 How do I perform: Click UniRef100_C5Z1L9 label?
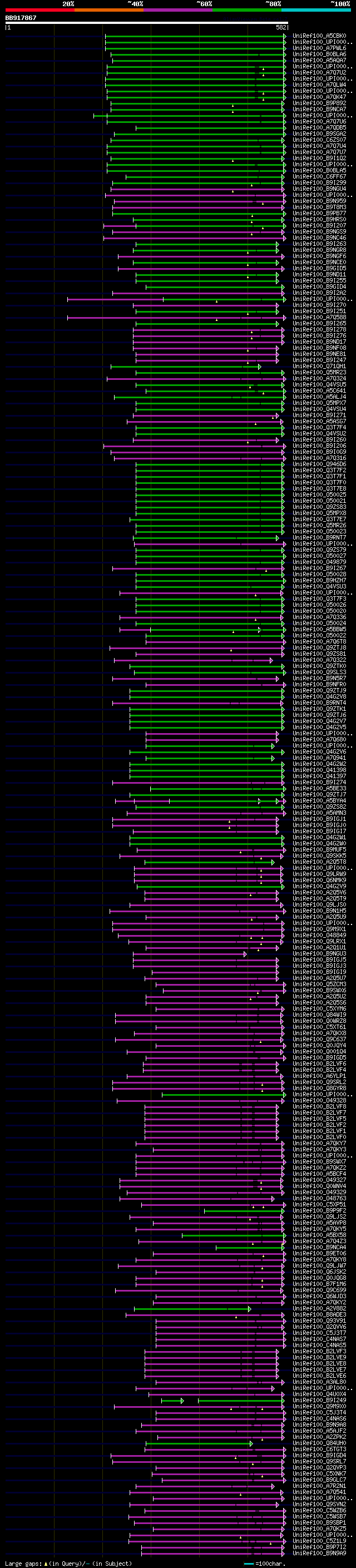click(319, 1540)
